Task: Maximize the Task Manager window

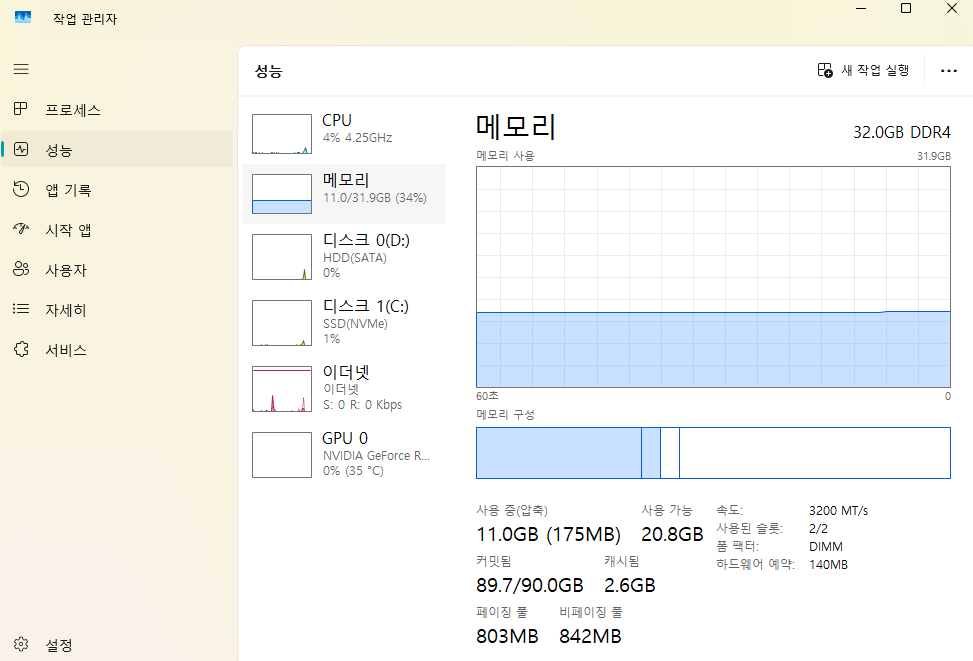Action: point(906,8)
